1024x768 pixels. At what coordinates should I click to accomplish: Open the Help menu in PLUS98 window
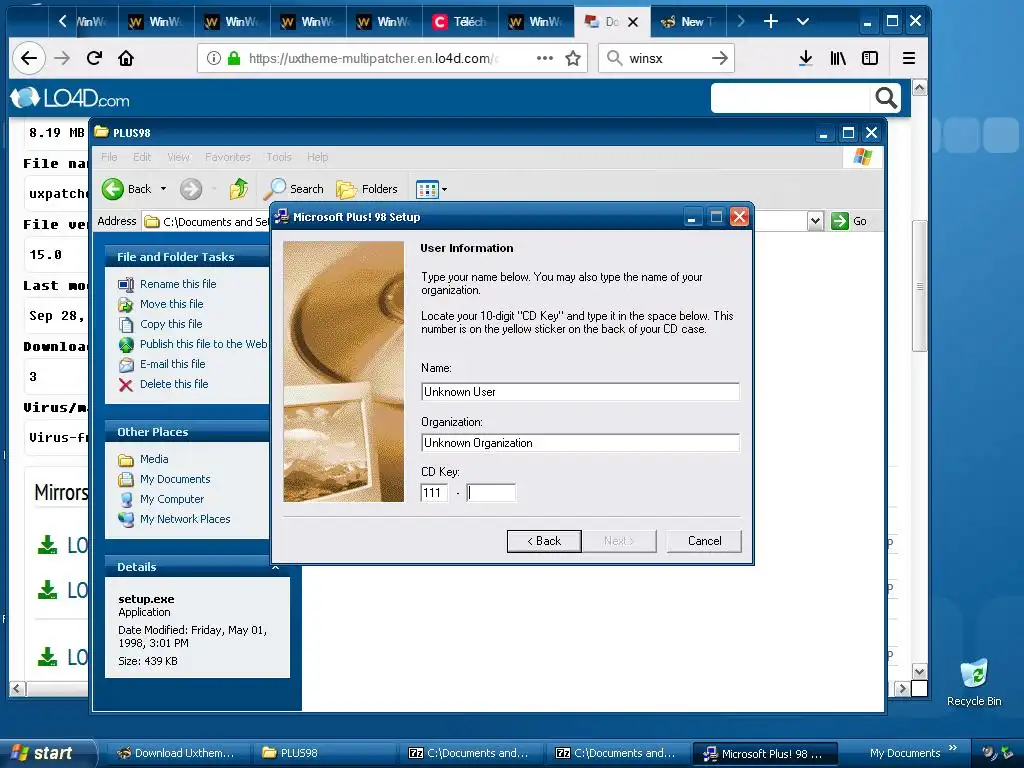(317, 157)
